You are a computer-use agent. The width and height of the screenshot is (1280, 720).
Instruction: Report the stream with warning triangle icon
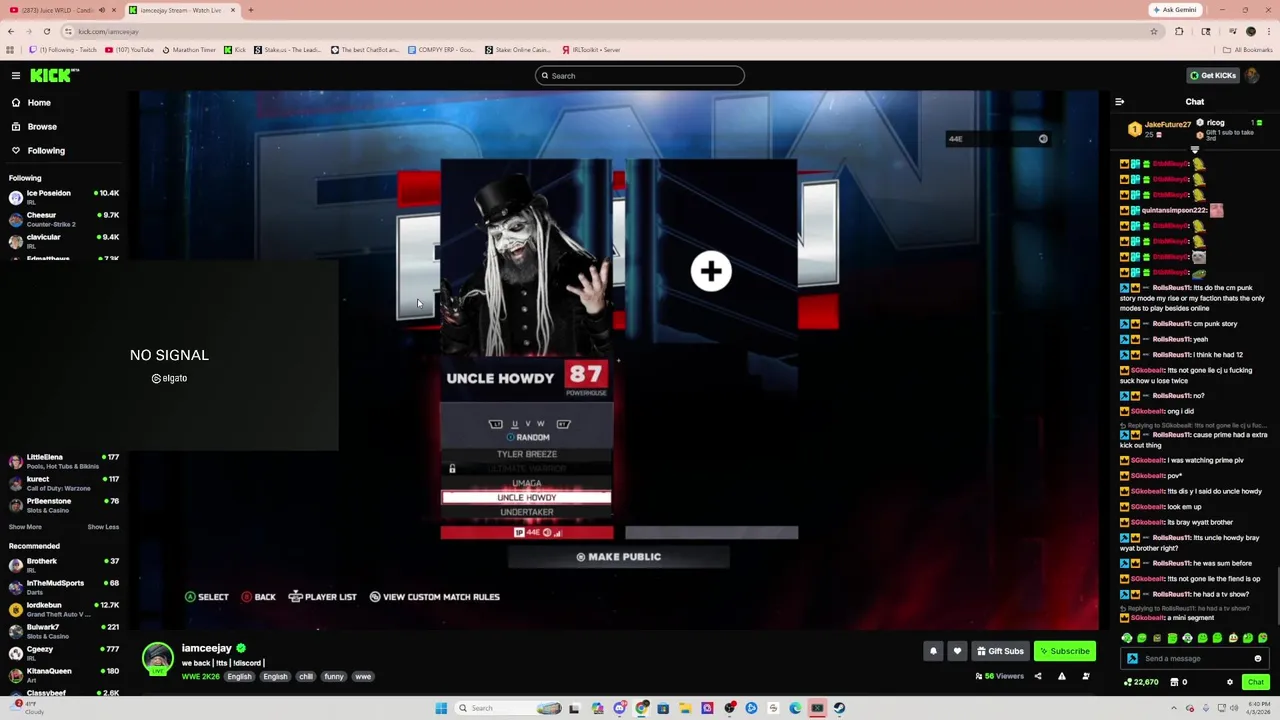pyautogui.click(x=1061, y=677)
